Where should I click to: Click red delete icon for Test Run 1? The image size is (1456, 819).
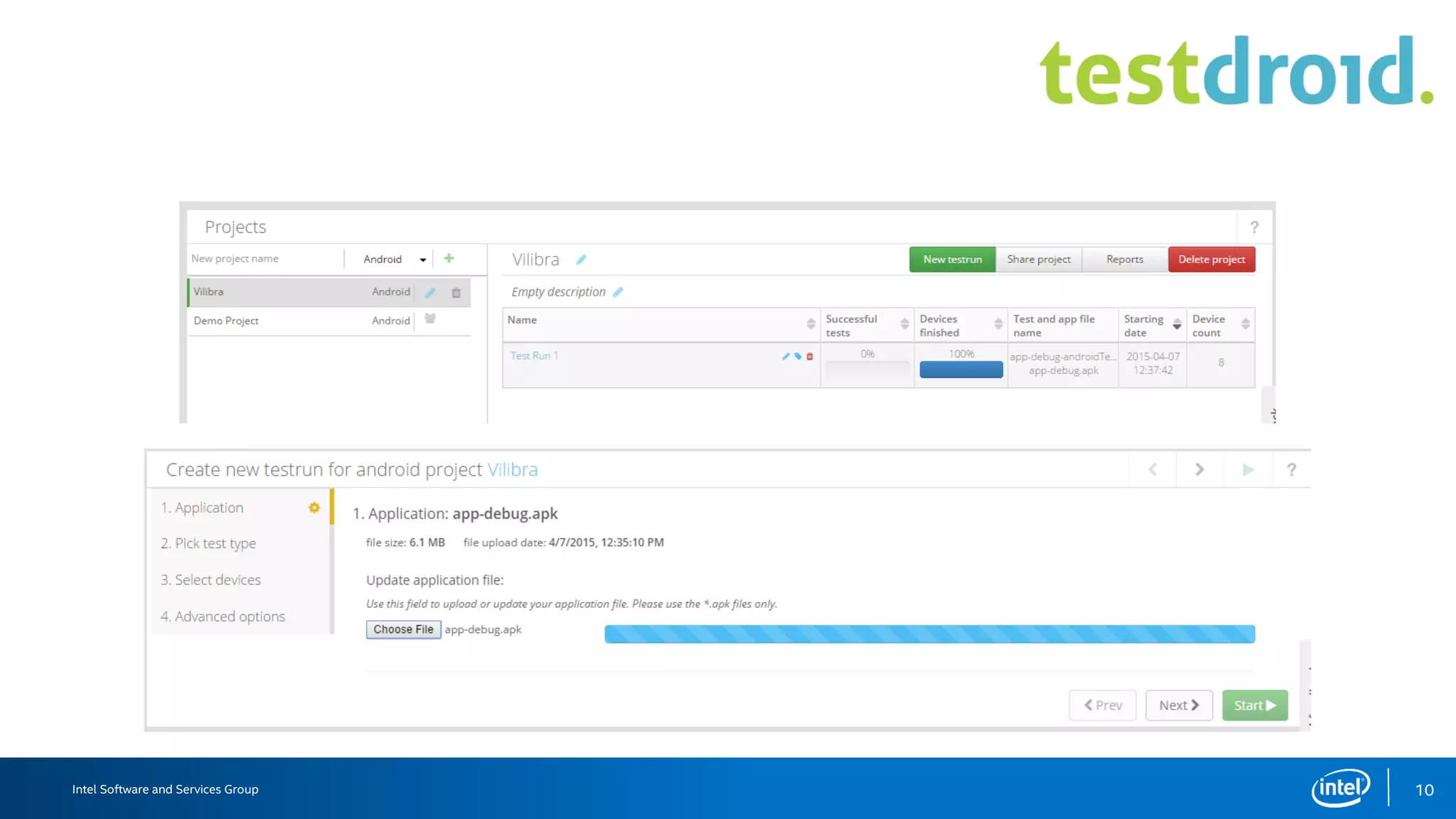click(x=810, y=356)
